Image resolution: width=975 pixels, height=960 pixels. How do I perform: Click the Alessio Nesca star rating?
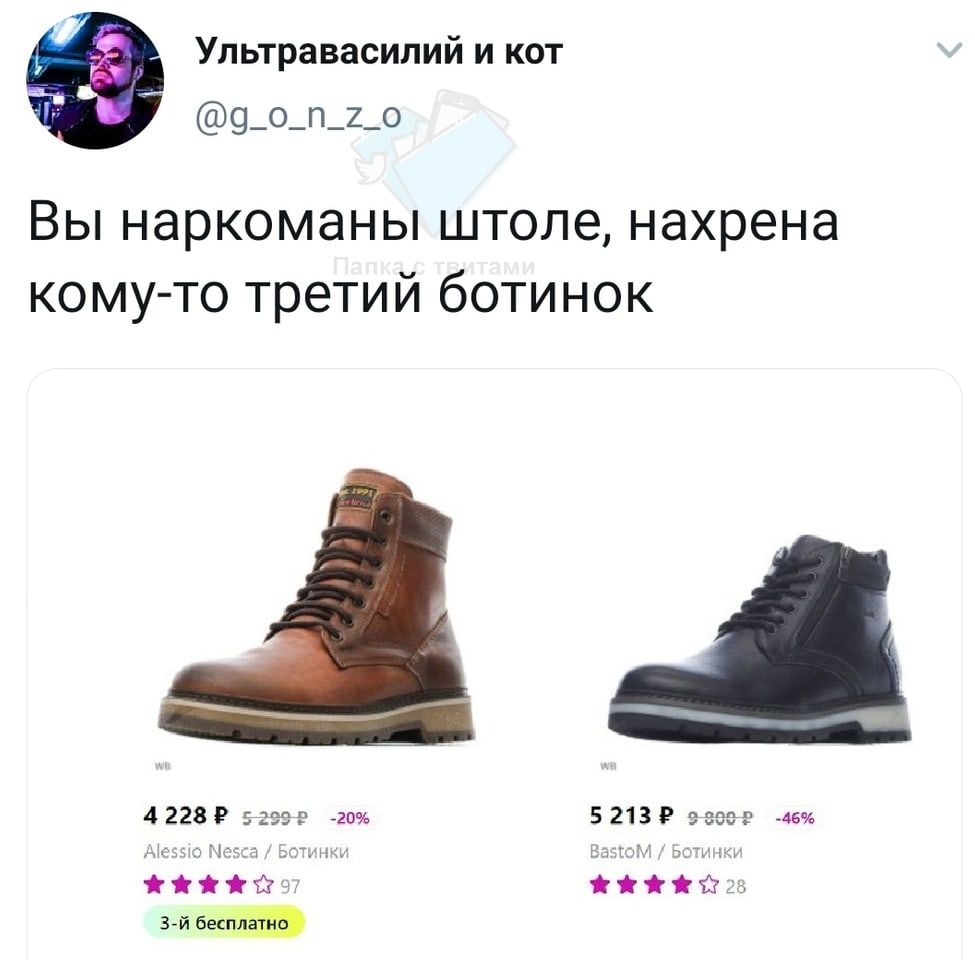click(208, 885)
